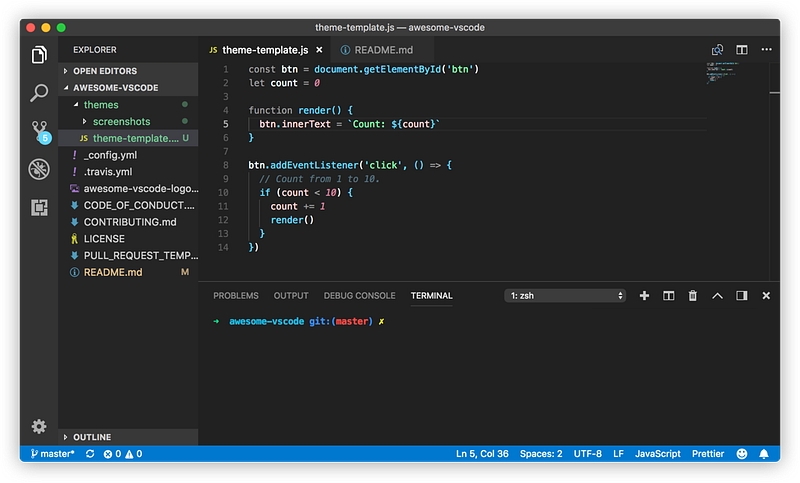Image resolution: width=800 pixels, height=483 pixels.
Task: Open the Extensions view in activity bar
Action: coord(39,207)
